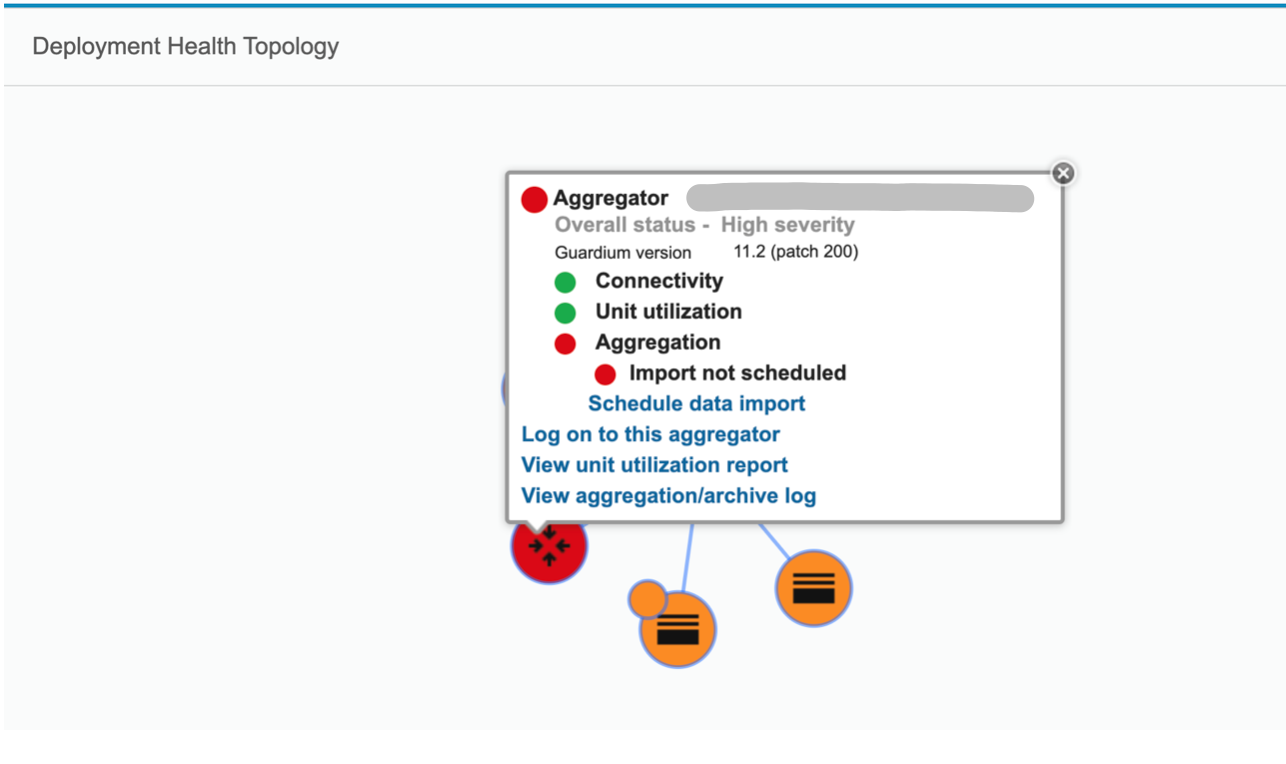
Task: Click the green Unit utilization status dot
Action: tap(566, 313)
